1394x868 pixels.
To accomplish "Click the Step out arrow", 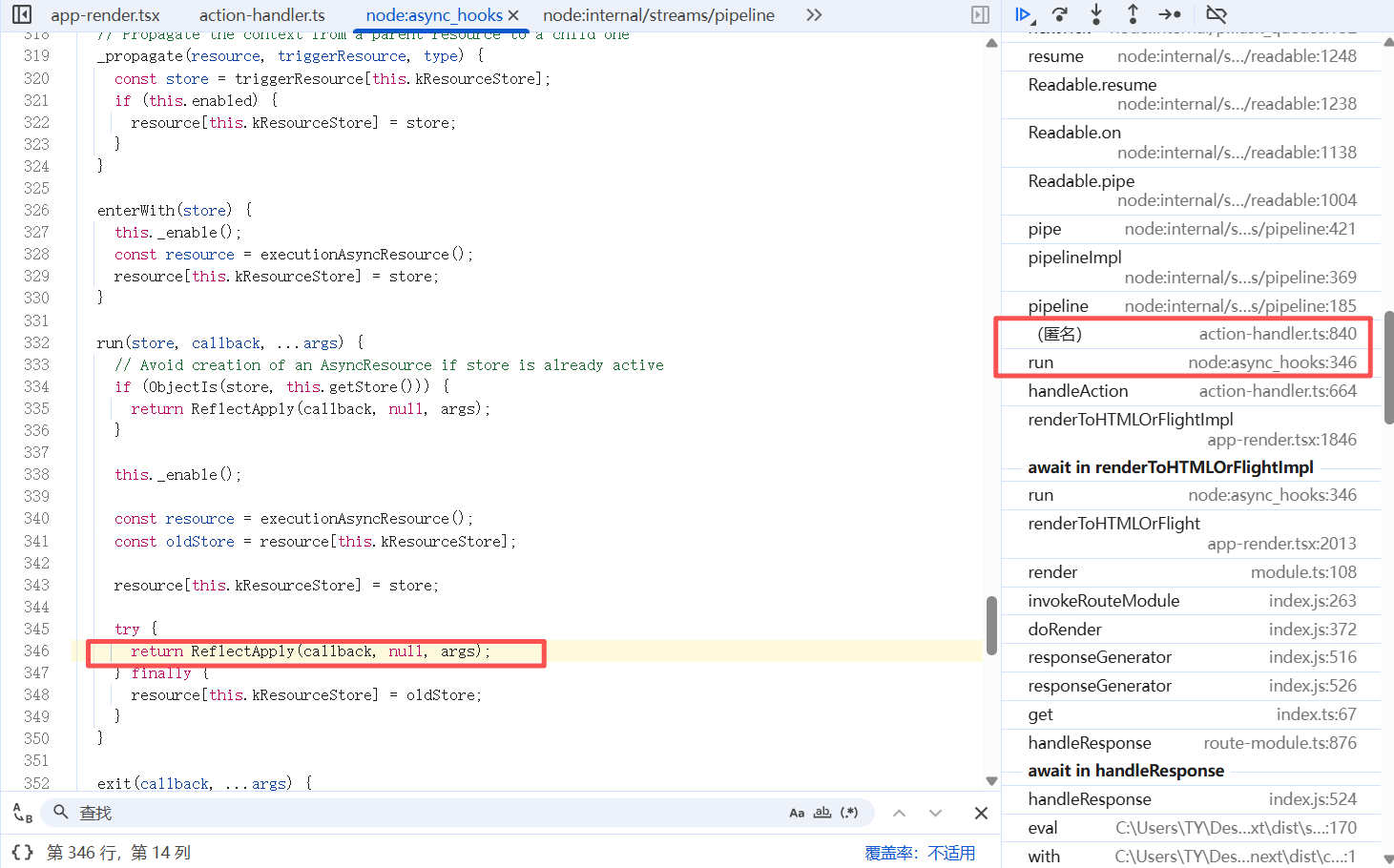I will 1133,14.
